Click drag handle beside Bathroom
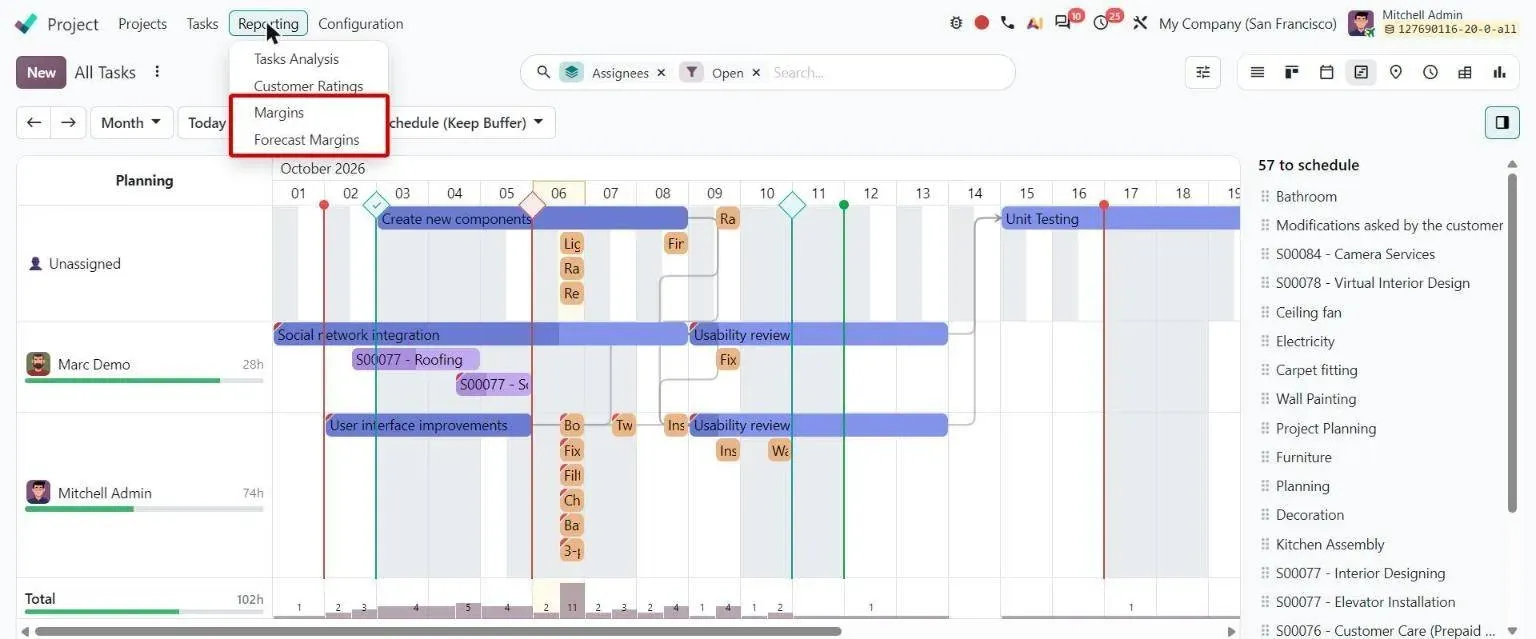The image size is (1536, 639). 1265,196
